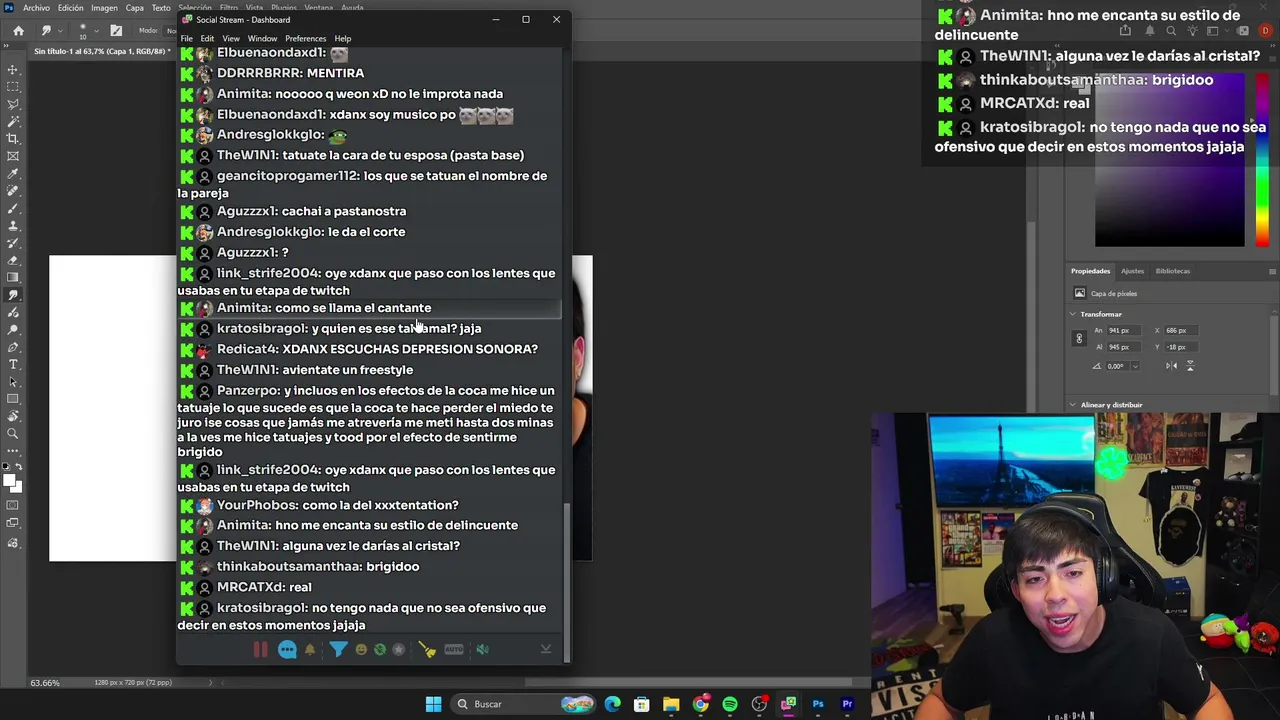Select the Path Selection tool
The width and height of the screenshot is (1280, 720).
point(13,381)
